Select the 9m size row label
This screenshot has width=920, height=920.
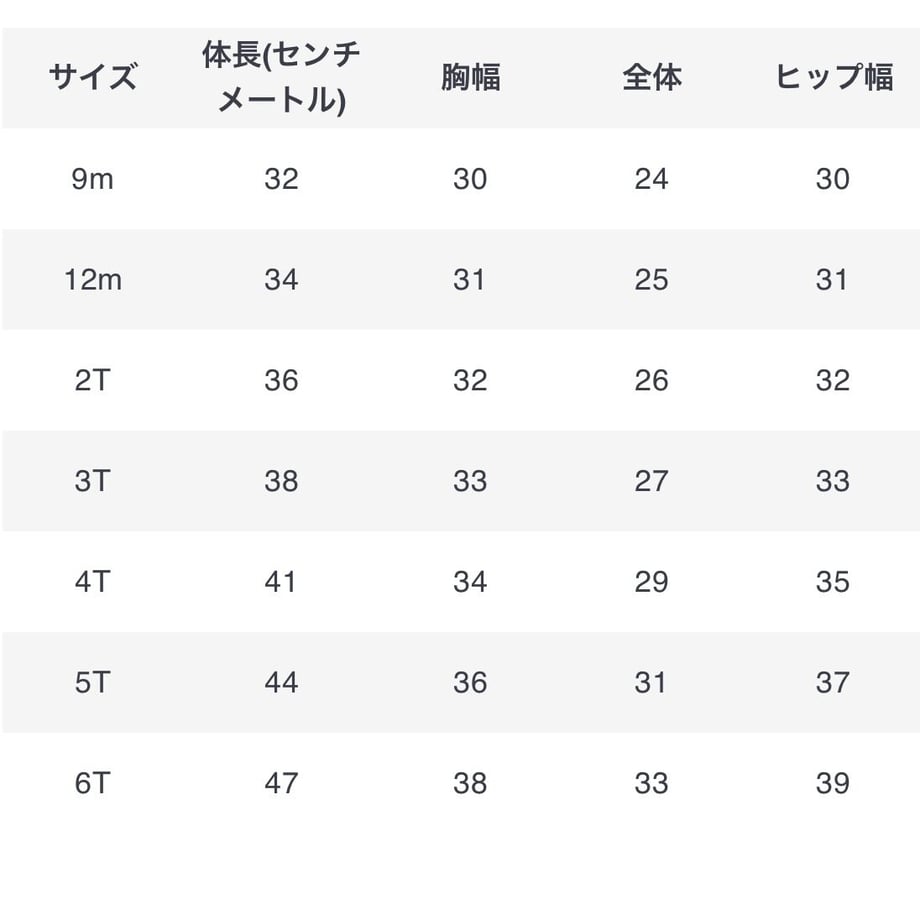click(x=93, y=179)
